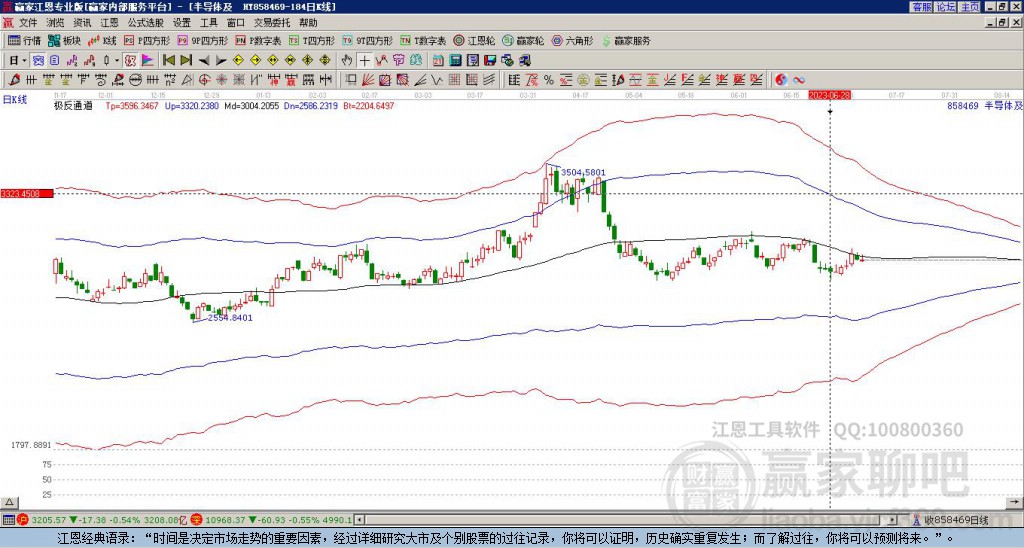Open the T四方形 time square

click(312, 40)
